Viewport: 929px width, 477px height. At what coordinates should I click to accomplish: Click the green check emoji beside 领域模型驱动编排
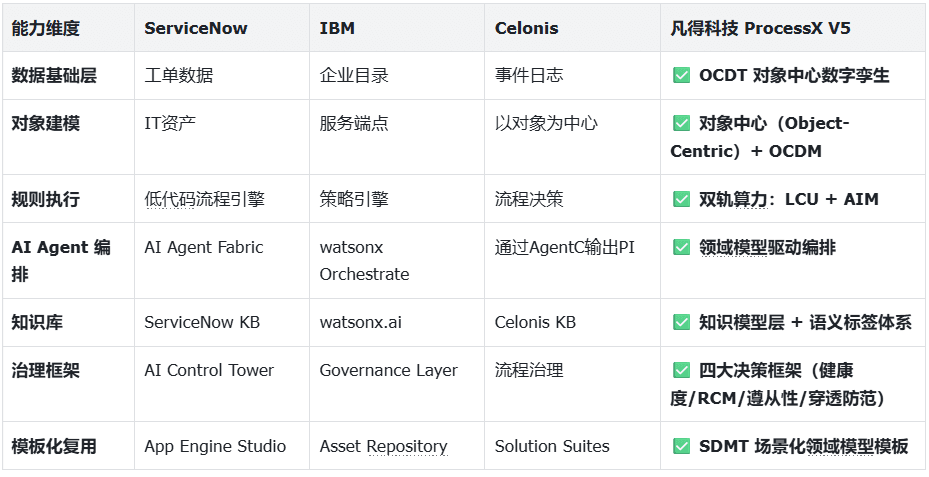tap(681, 247)
